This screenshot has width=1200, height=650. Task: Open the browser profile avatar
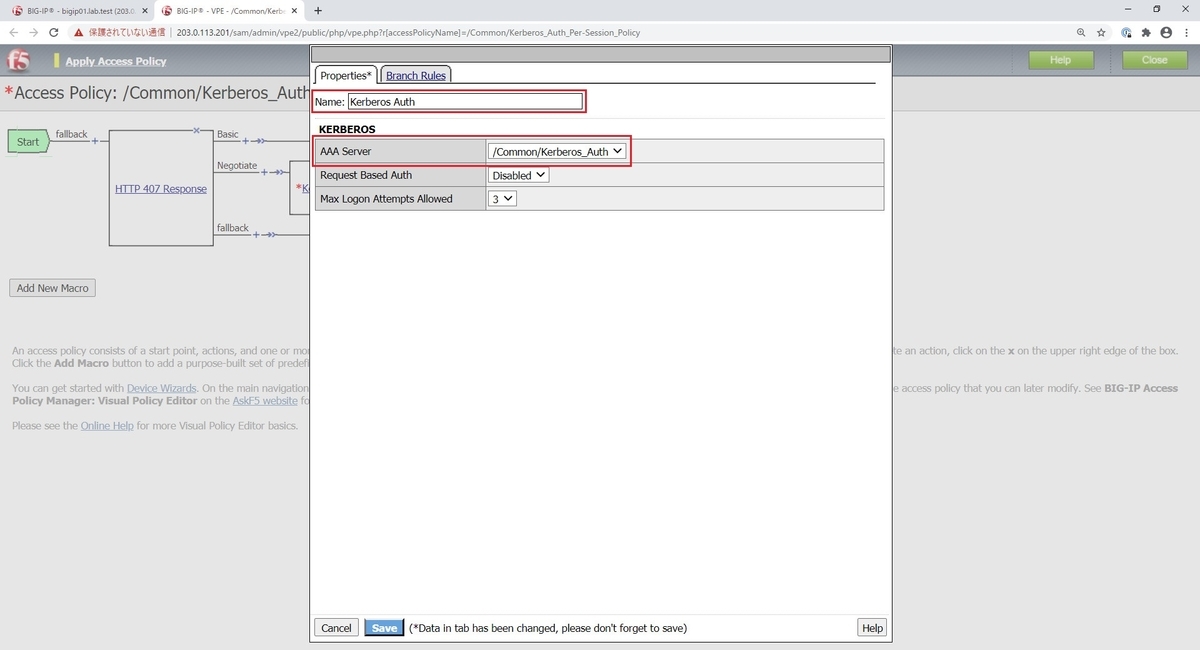[1166, 32]
